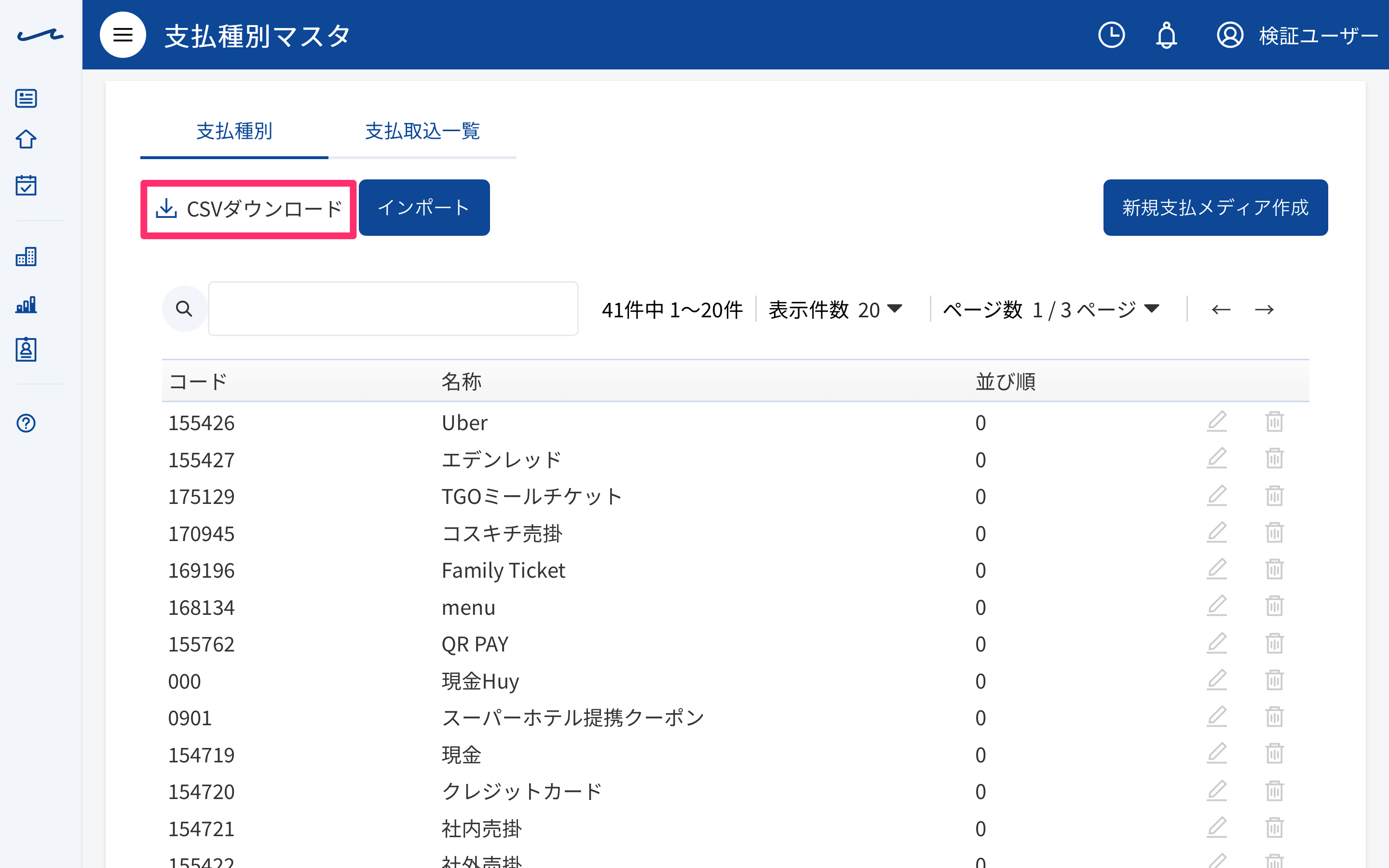Viewport: 1389px width, 868px height.
Task: Click the CSVダウンロード button
Action: pyautogui.click(x=248, y=209)
